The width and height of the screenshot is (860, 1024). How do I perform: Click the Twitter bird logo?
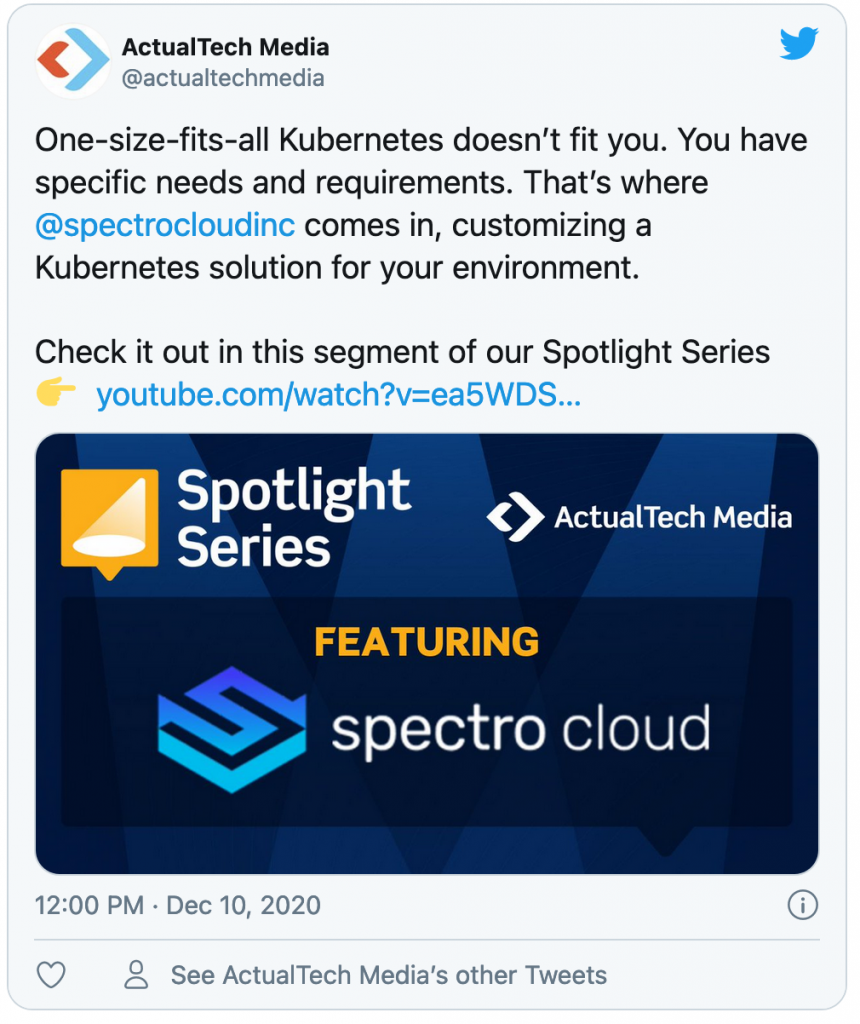coord(799,43)
